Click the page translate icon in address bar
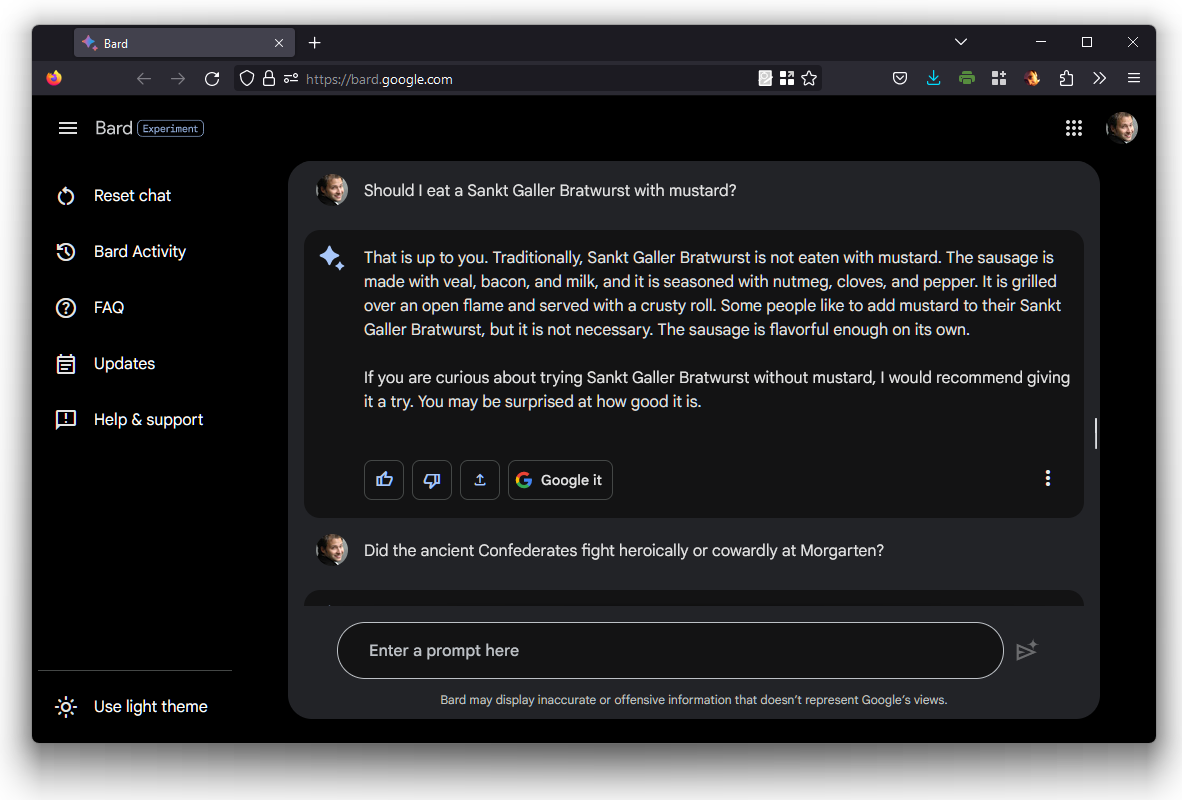The height and width of the screenshot is (800, 1182). 765,78
